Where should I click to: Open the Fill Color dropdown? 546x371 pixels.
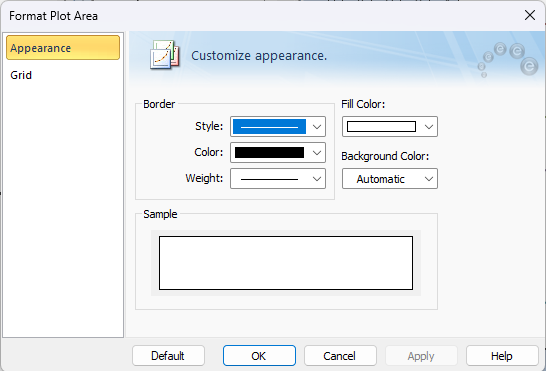tap(390, 126)
